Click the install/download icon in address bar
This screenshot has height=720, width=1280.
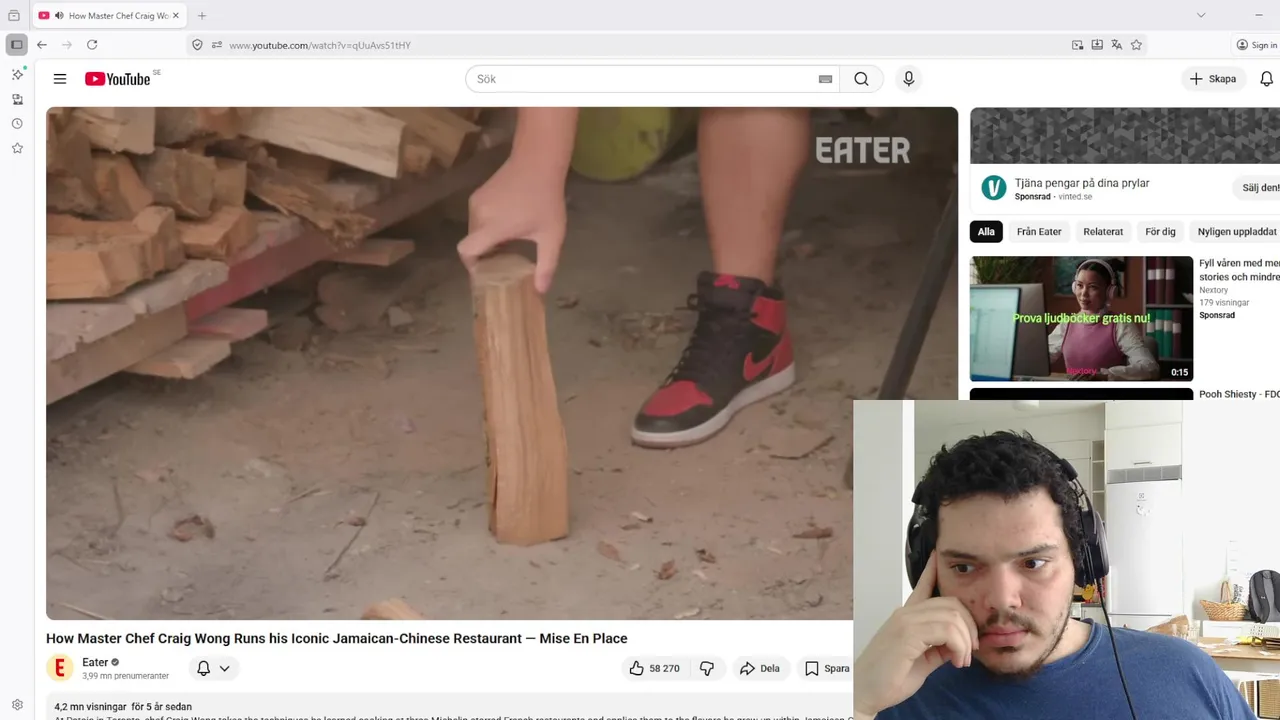1097,45
